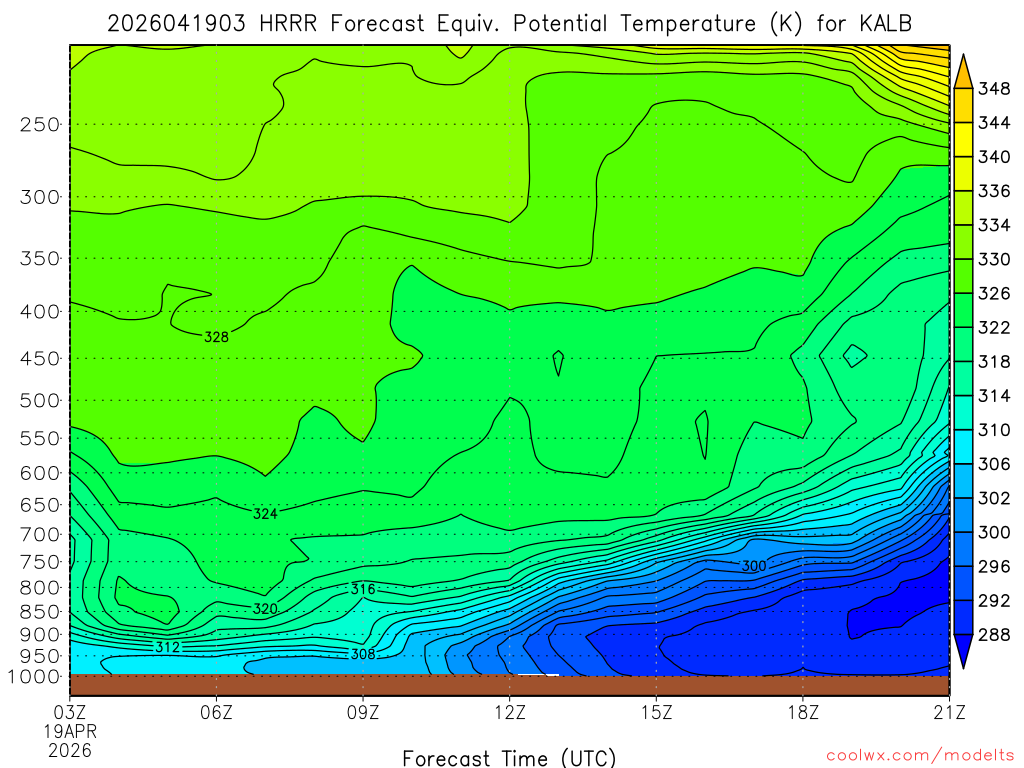Click the 308 contour label inside the plot
This screenshot has width=1024, height=768.
pos(363,654)
